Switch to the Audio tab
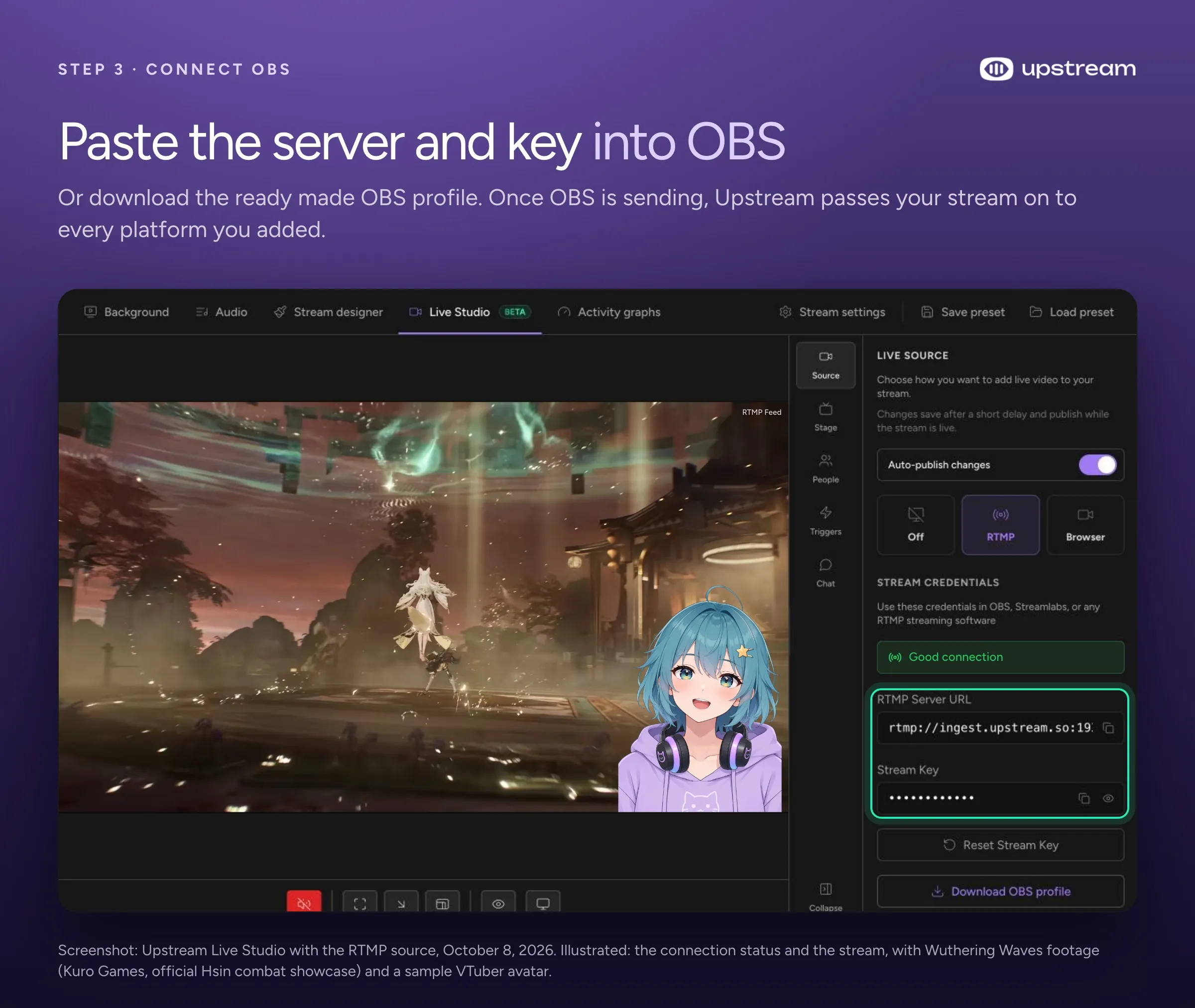Screen dimensions: 1195x1008 click(222, 312)
